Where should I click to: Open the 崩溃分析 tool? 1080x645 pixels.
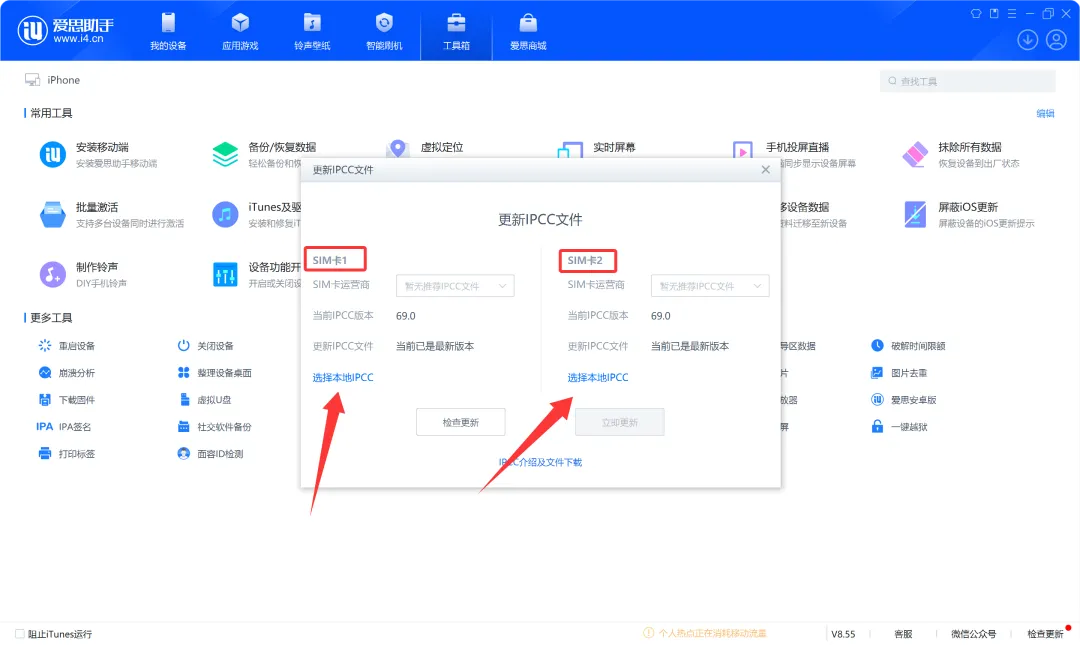[67, 373]
